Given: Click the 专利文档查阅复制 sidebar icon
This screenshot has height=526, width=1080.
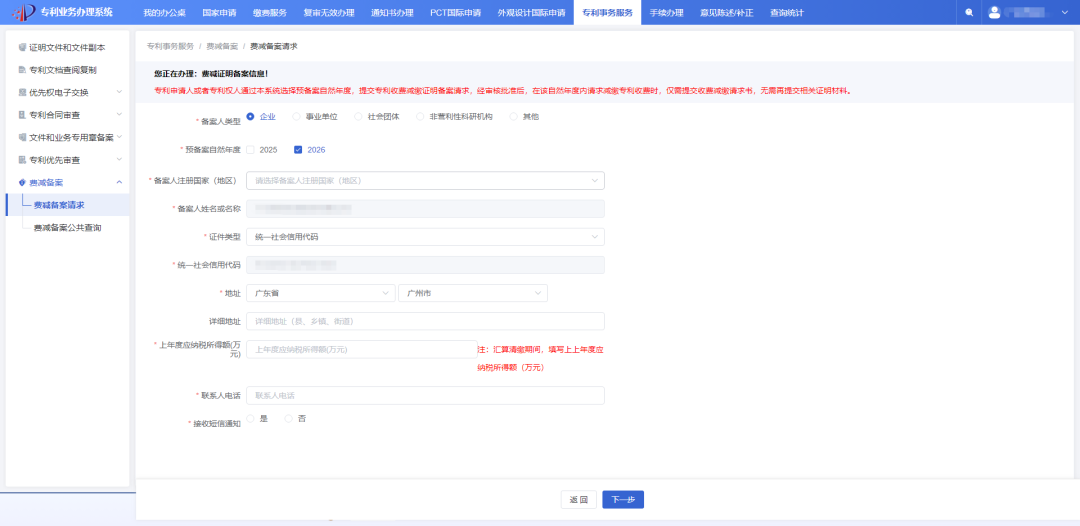Looking at the screenshot, I should coord(22,70).
